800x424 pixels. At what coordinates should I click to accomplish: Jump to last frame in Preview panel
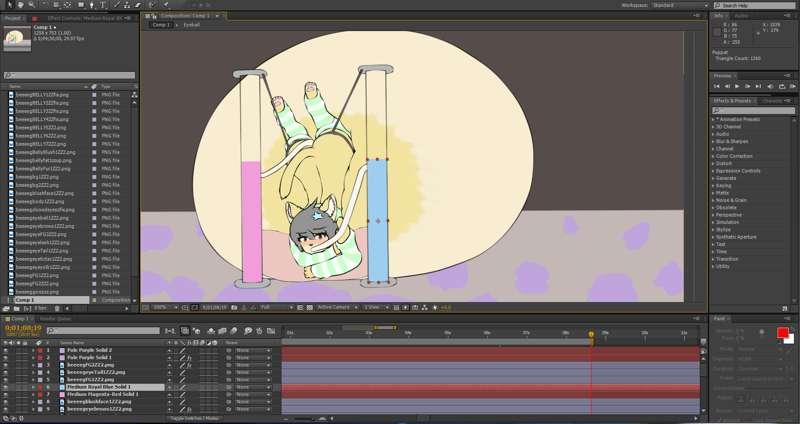point(758,87)
